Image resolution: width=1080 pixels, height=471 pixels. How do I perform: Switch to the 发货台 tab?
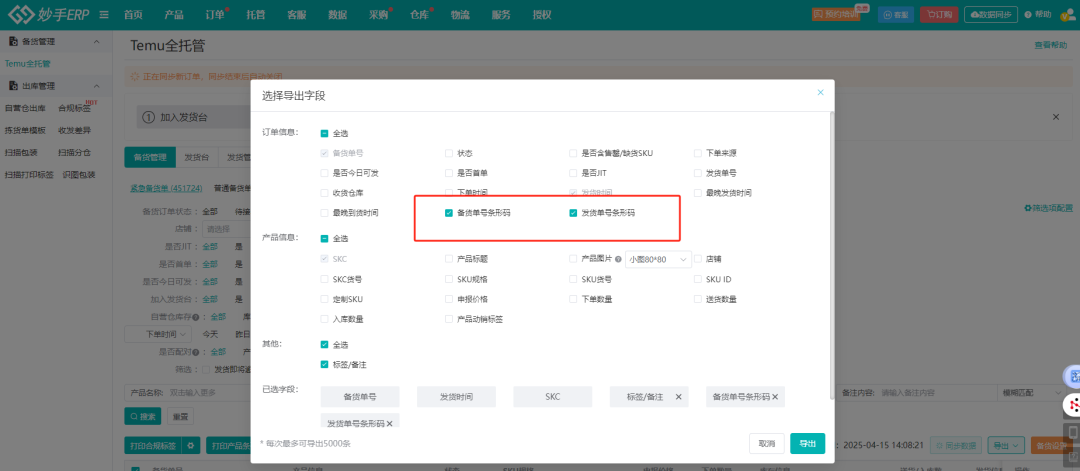(x=197, y=158)
